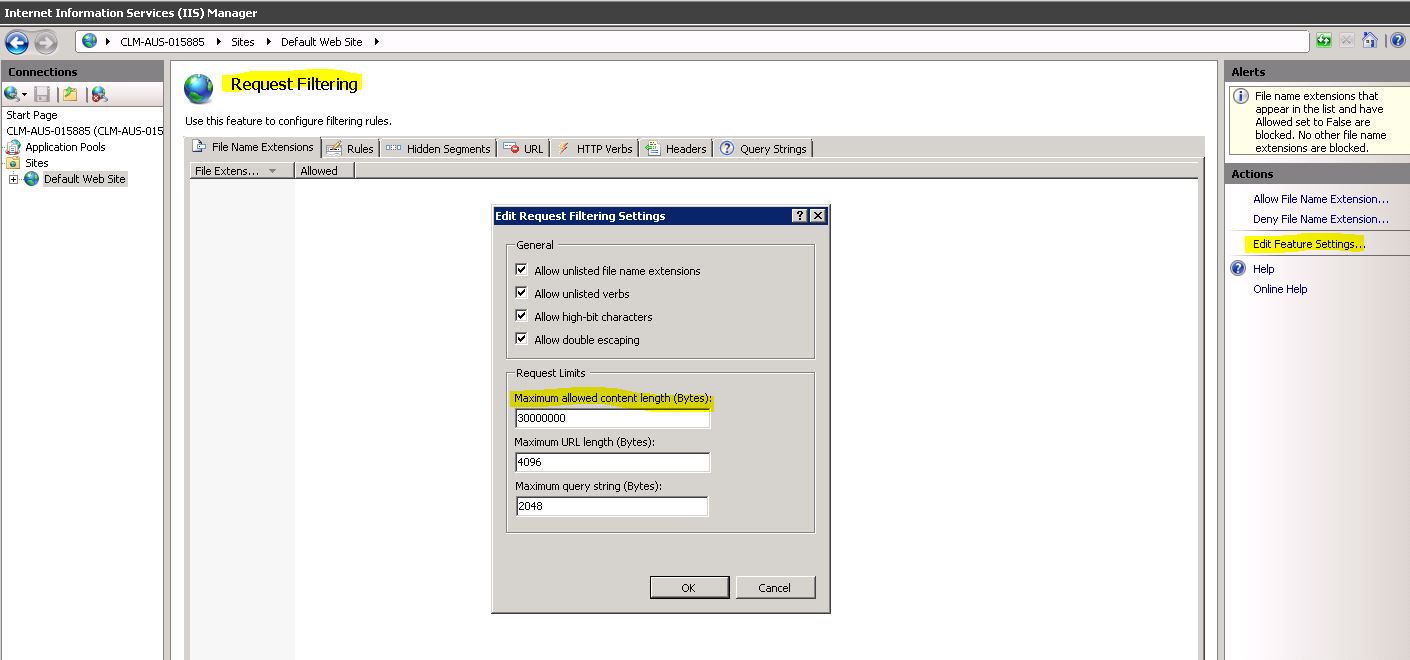Toggle Allow unlisted file name extensions
Screen dimensions: 1410x660
(521, 270)
